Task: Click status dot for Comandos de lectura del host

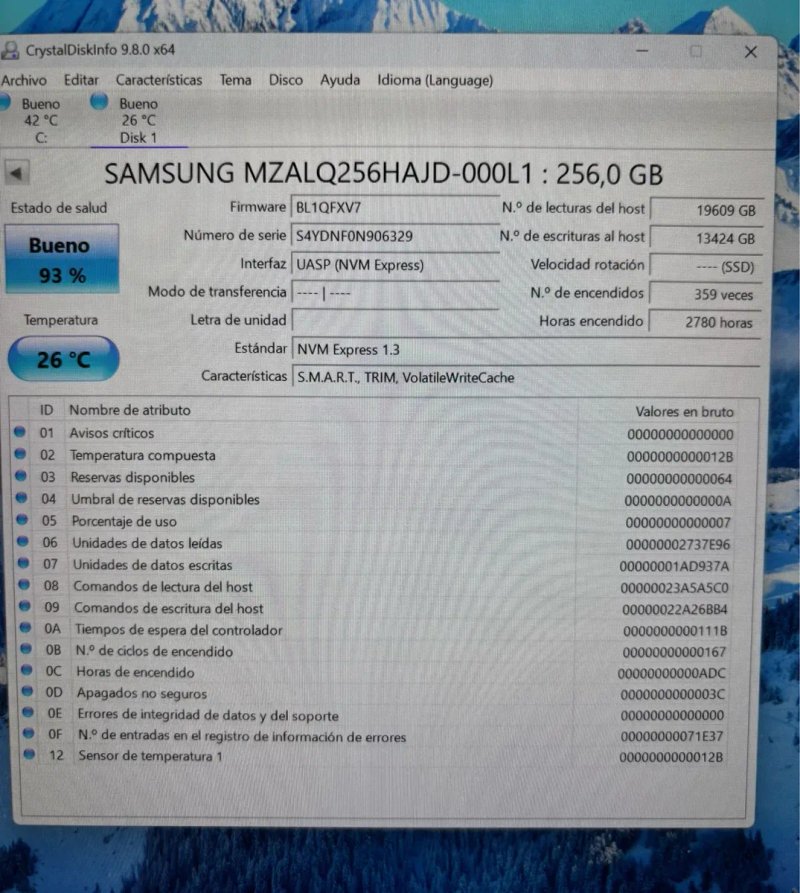Action: 24,585
